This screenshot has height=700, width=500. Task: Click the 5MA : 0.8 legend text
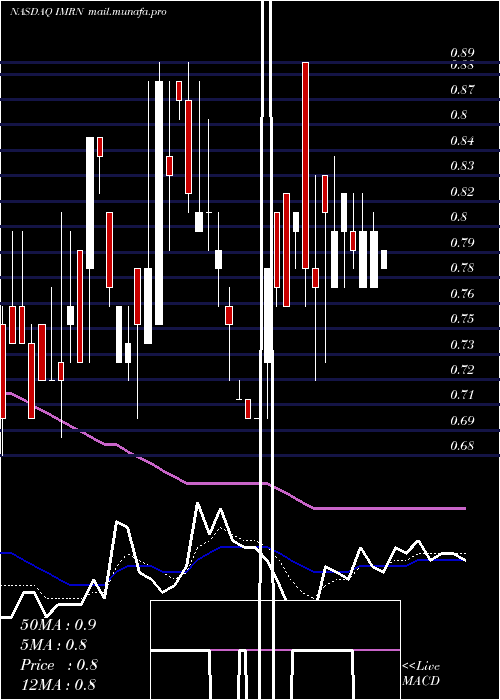pyautogui.click(x=54, y=645)
